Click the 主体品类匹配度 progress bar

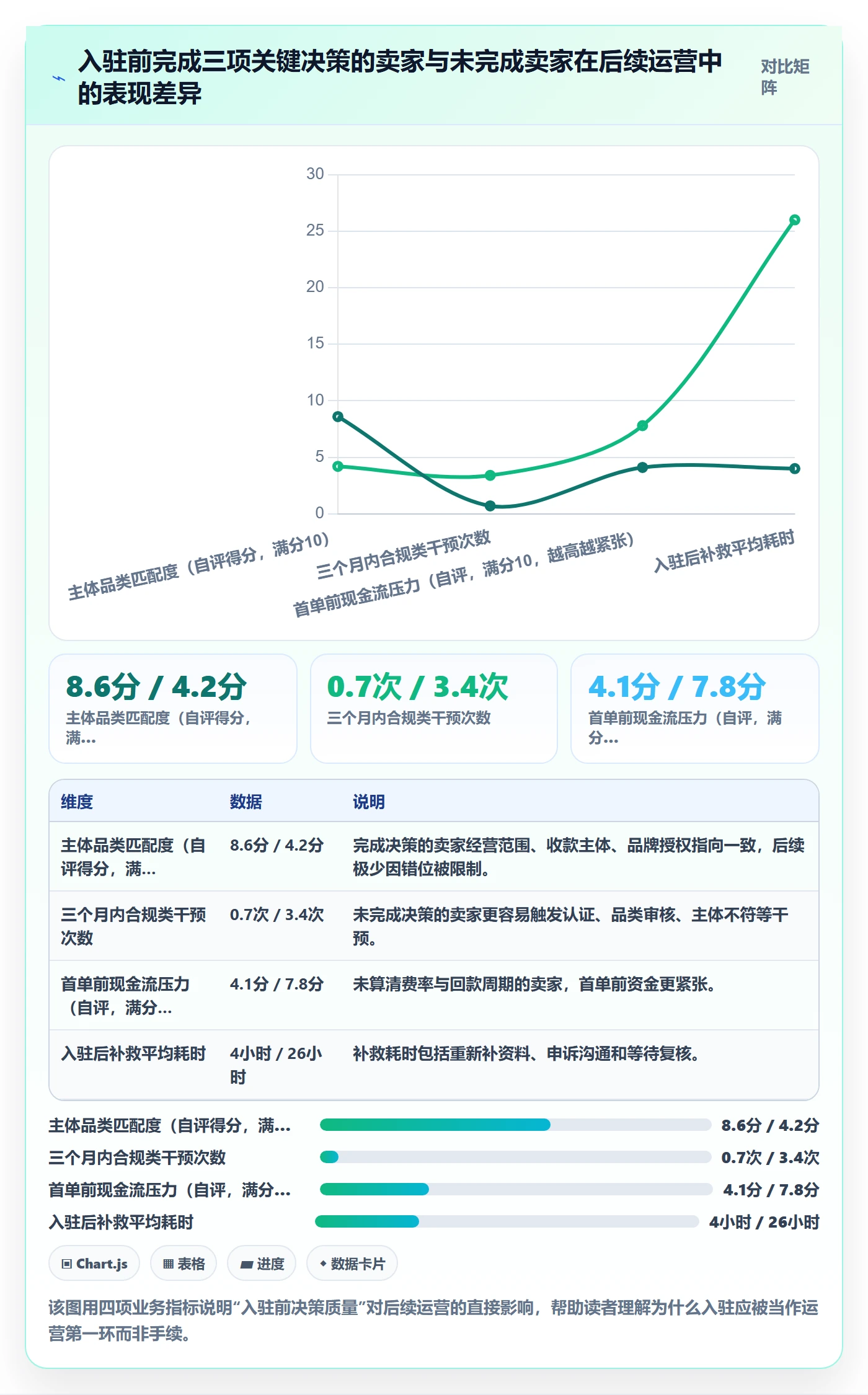[x=515, y=1125]
